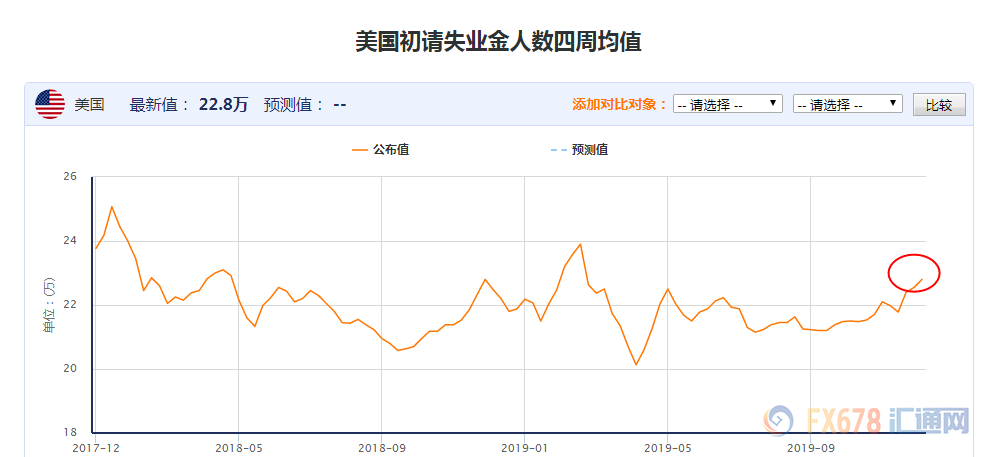The height and width of the screenshot is (457, 987).
Task: Click the red circle highlighting the latest value
Action: tap(914, 273)
